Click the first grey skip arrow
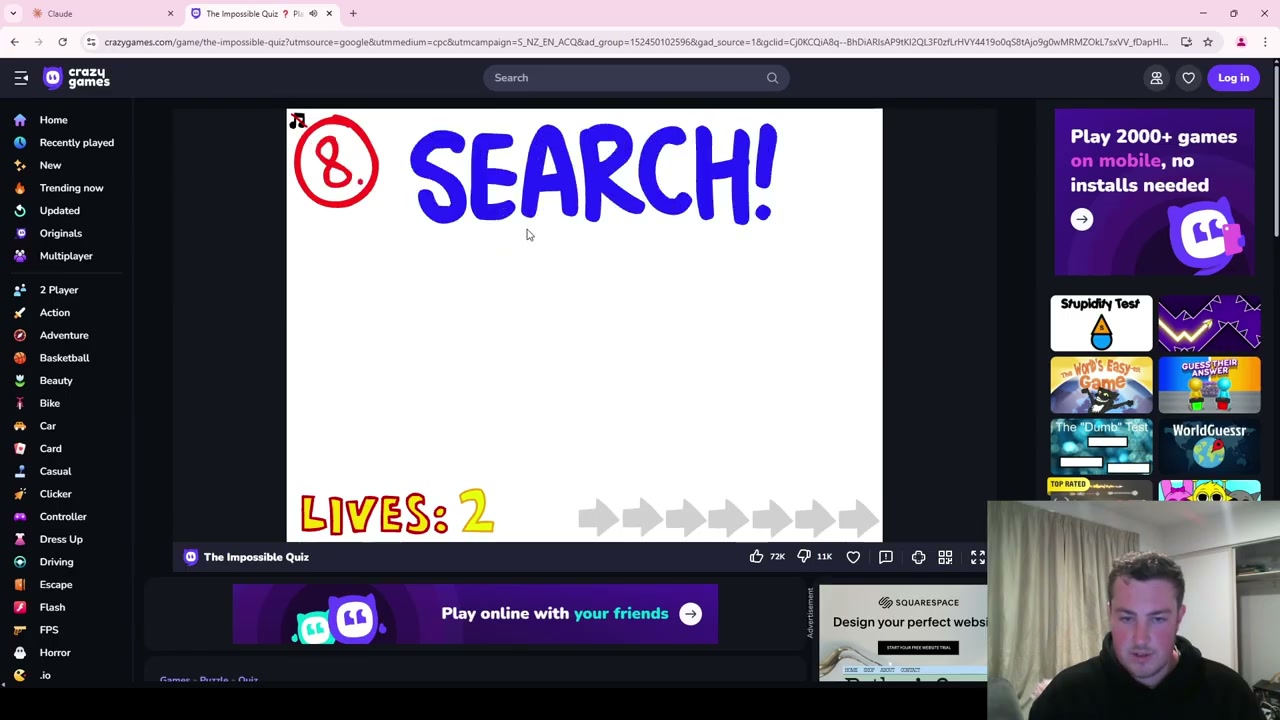Screen dimensions: 1280x720 click(x=598, y=517)
